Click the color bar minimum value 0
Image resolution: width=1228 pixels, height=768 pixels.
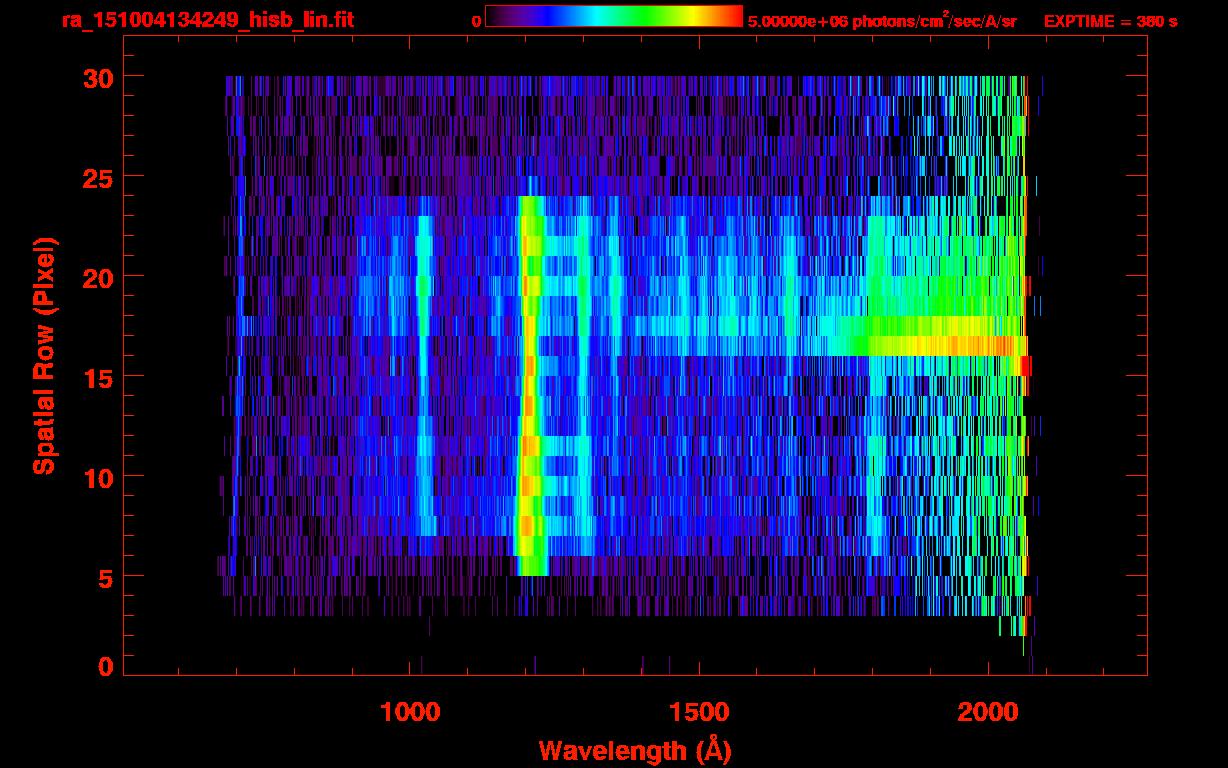(x=476, y=21)
